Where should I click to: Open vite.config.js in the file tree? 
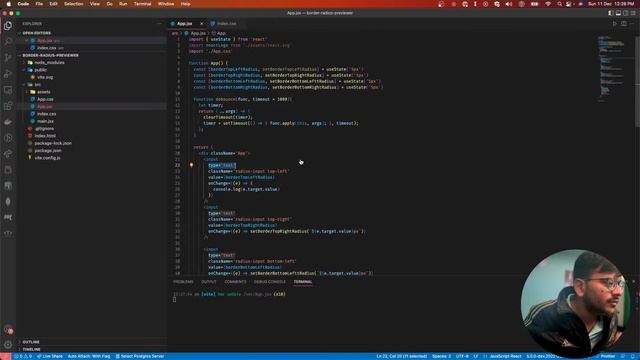[x=47, y=158]
